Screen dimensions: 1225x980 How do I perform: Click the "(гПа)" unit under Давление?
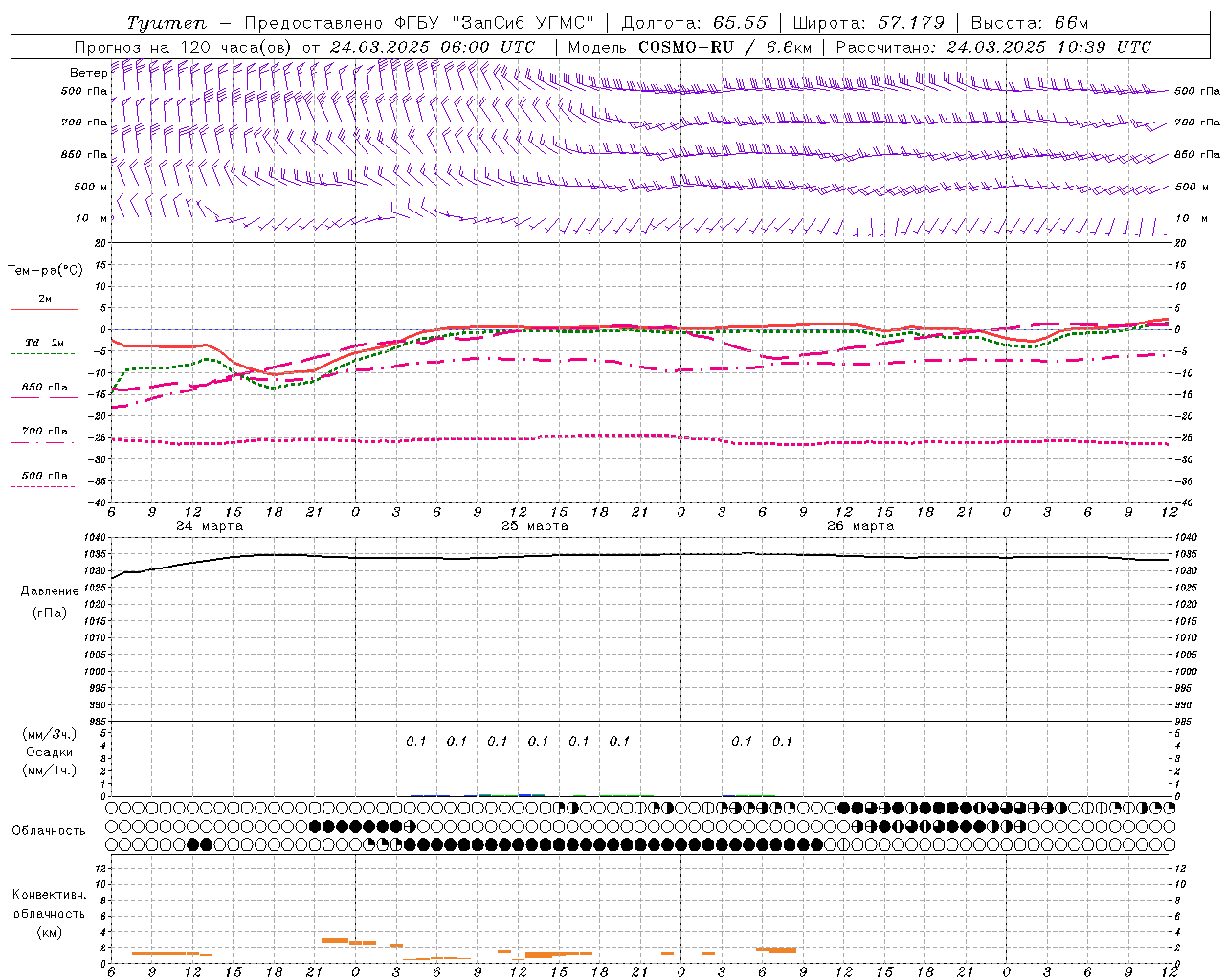coord(49,612)
